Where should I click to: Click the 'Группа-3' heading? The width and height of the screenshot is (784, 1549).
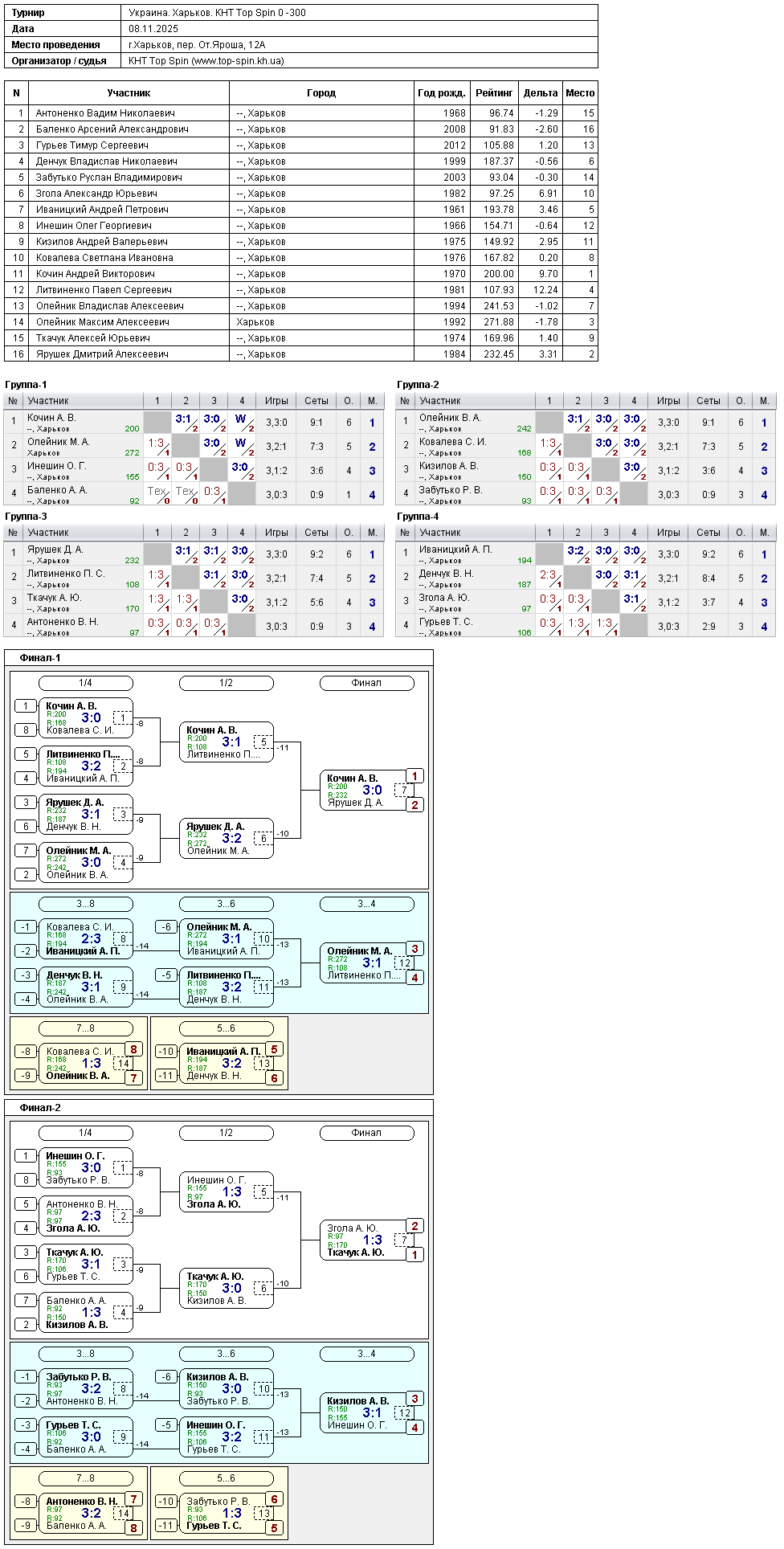pos(26,517)
